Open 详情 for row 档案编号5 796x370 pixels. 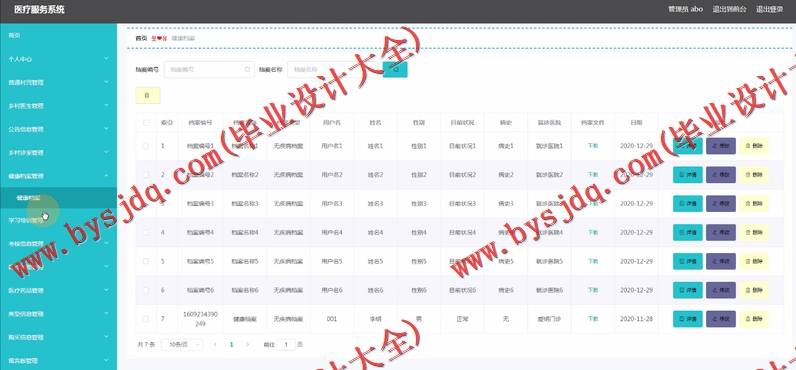coord(688,261)
